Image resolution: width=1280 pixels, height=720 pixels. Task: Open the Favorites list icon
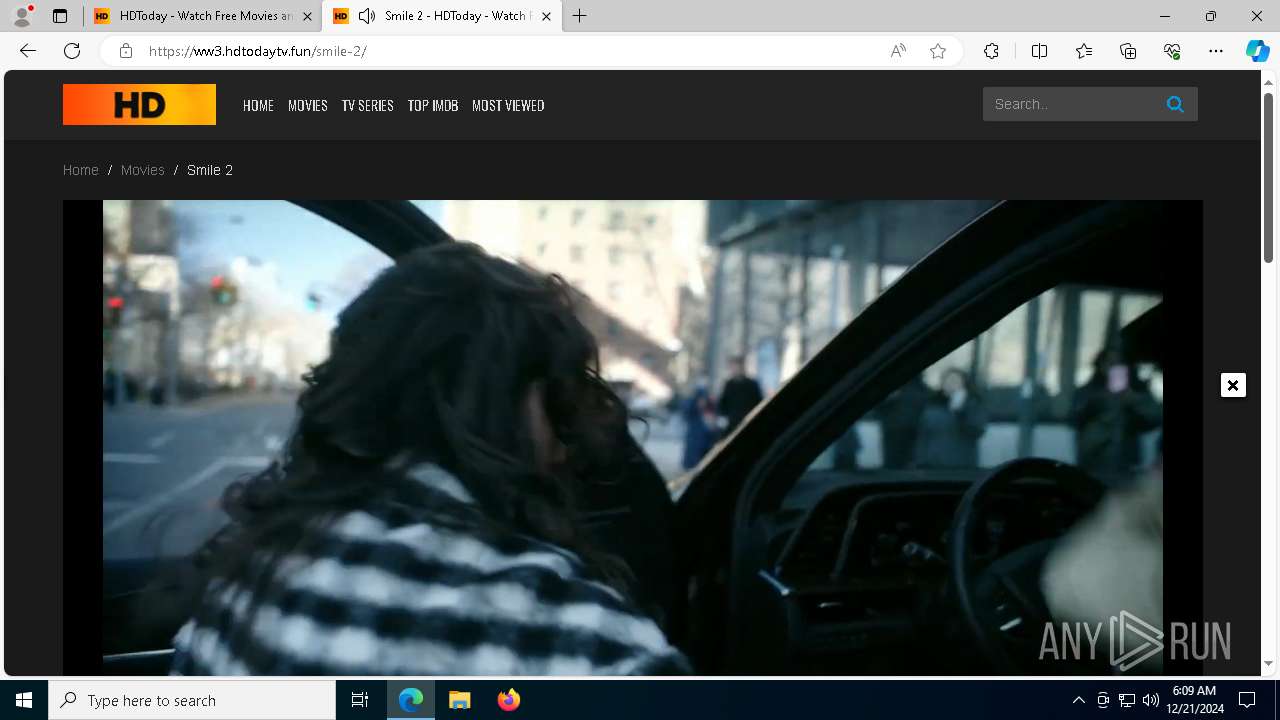1084,51
